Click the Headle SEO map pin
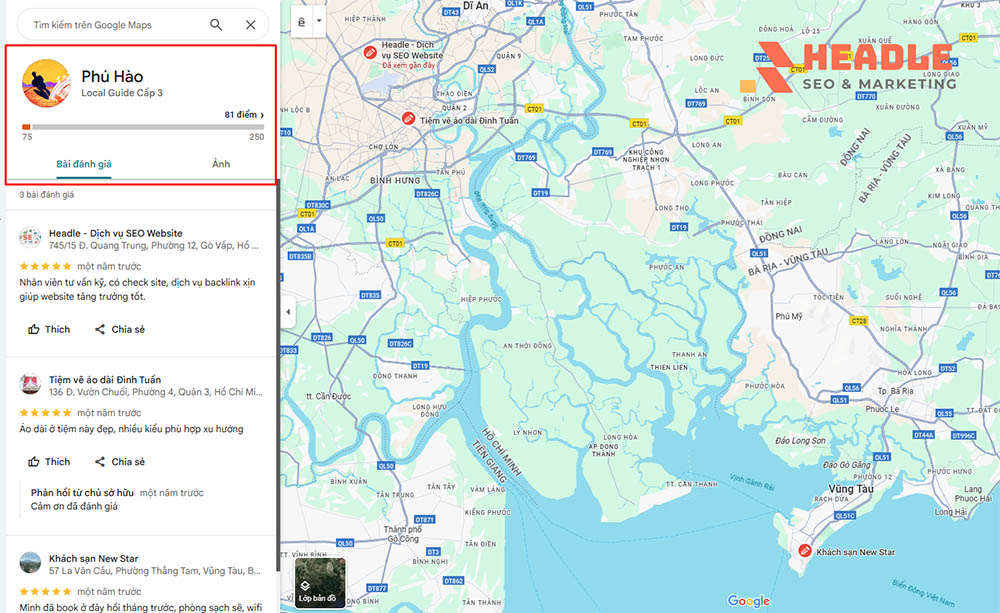The width and height of the screenshot is (1000, 613). pos(369,52)
